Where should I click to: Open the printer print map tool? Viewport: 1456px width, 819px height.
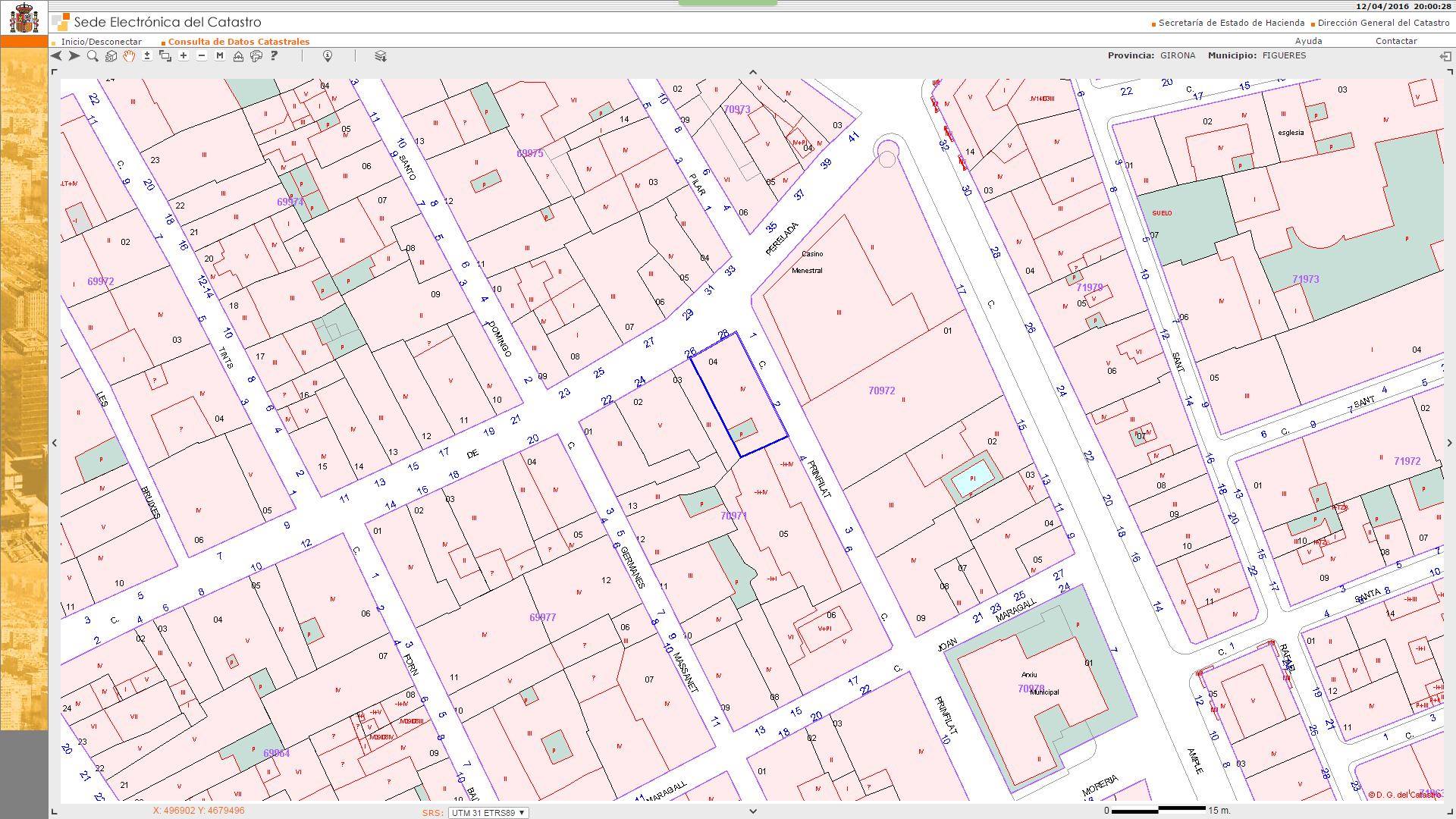pos(256,56)
